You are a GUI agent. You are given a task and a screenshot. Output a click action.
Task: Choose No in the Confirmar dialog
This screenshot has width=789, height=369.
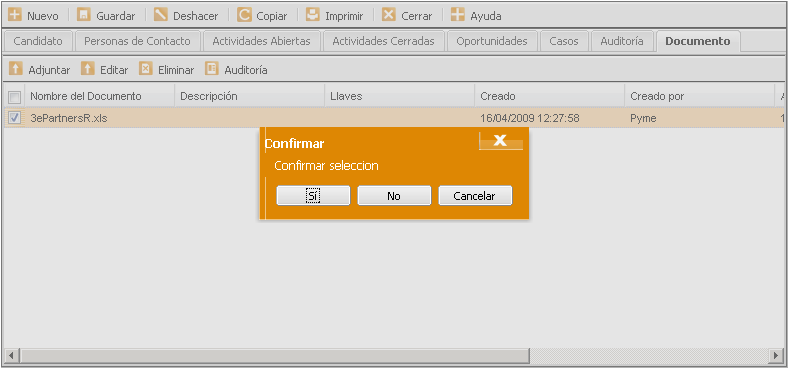(x=394, y=196)
